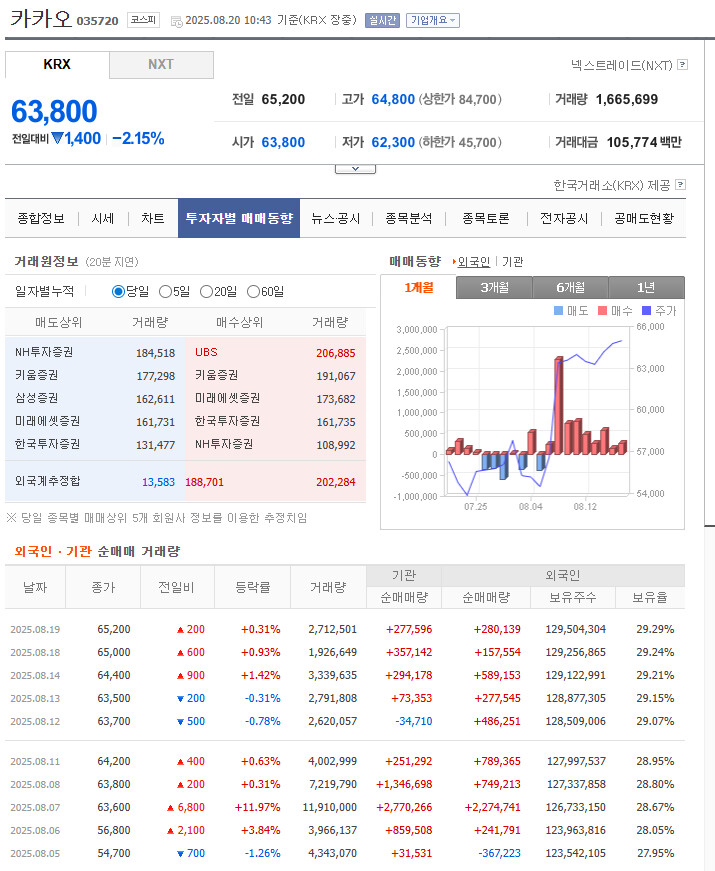Open the 기업개요 dropdown
The width and height of the screenshot is (715, 871).
tap(433, 21)
